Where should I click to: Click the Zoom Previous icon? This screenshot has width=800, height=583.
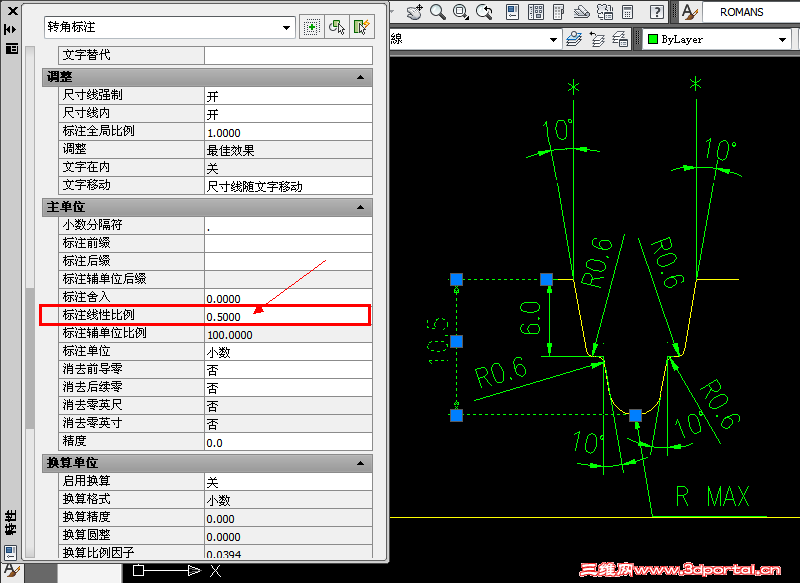[484, 12]
